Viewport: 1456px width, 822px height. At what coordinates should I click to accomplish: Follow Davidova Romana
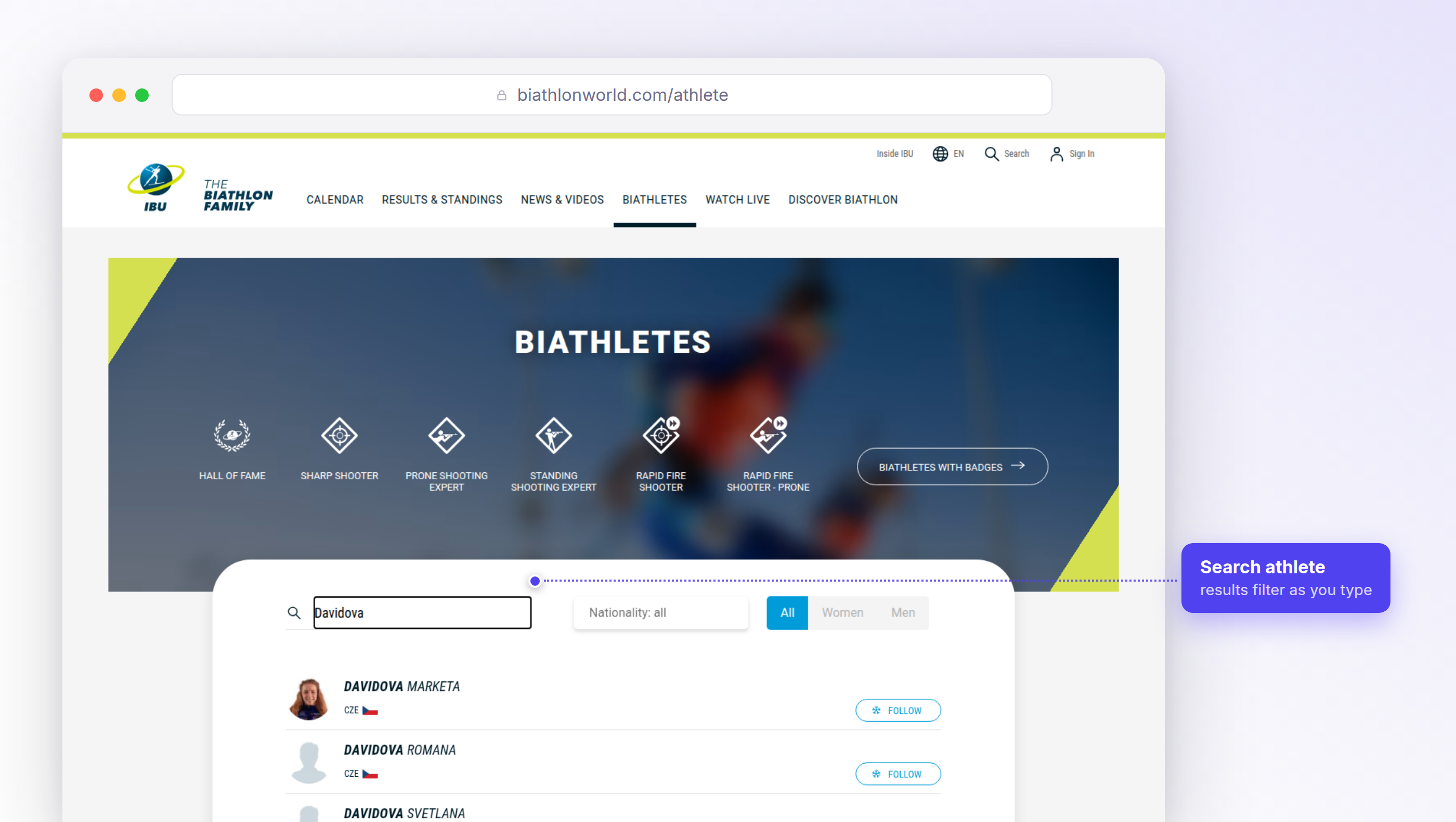pyautogui.click(x=898, y=774)
